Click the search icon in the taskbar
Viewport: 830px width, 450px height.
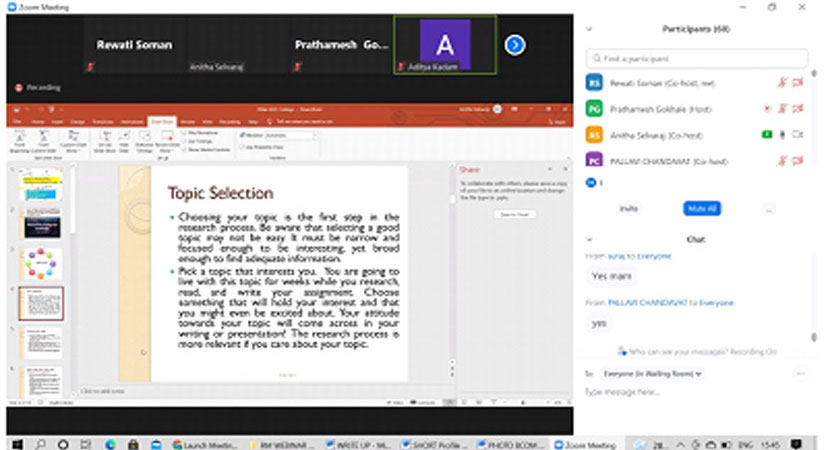pos(41,441)
